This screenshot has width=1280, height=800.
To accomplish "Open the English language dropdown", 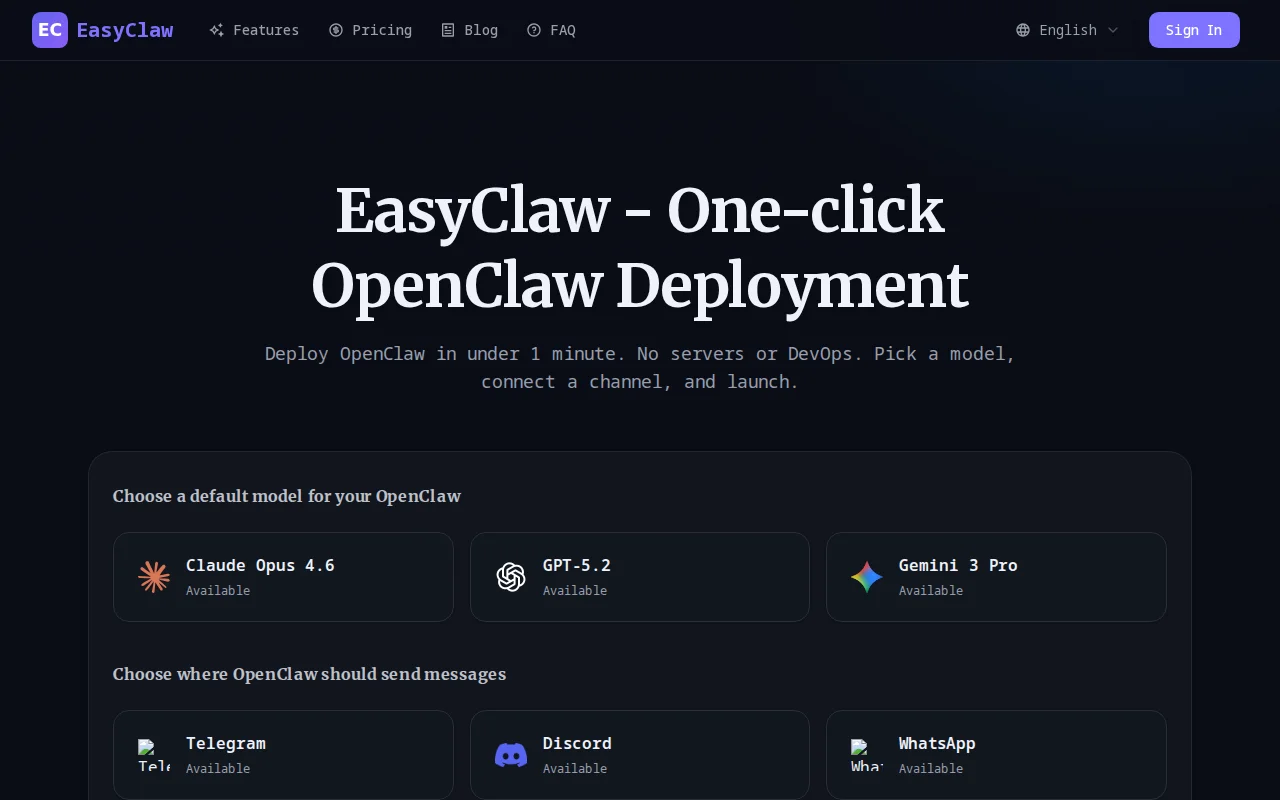I will (x=1067, y=30).
